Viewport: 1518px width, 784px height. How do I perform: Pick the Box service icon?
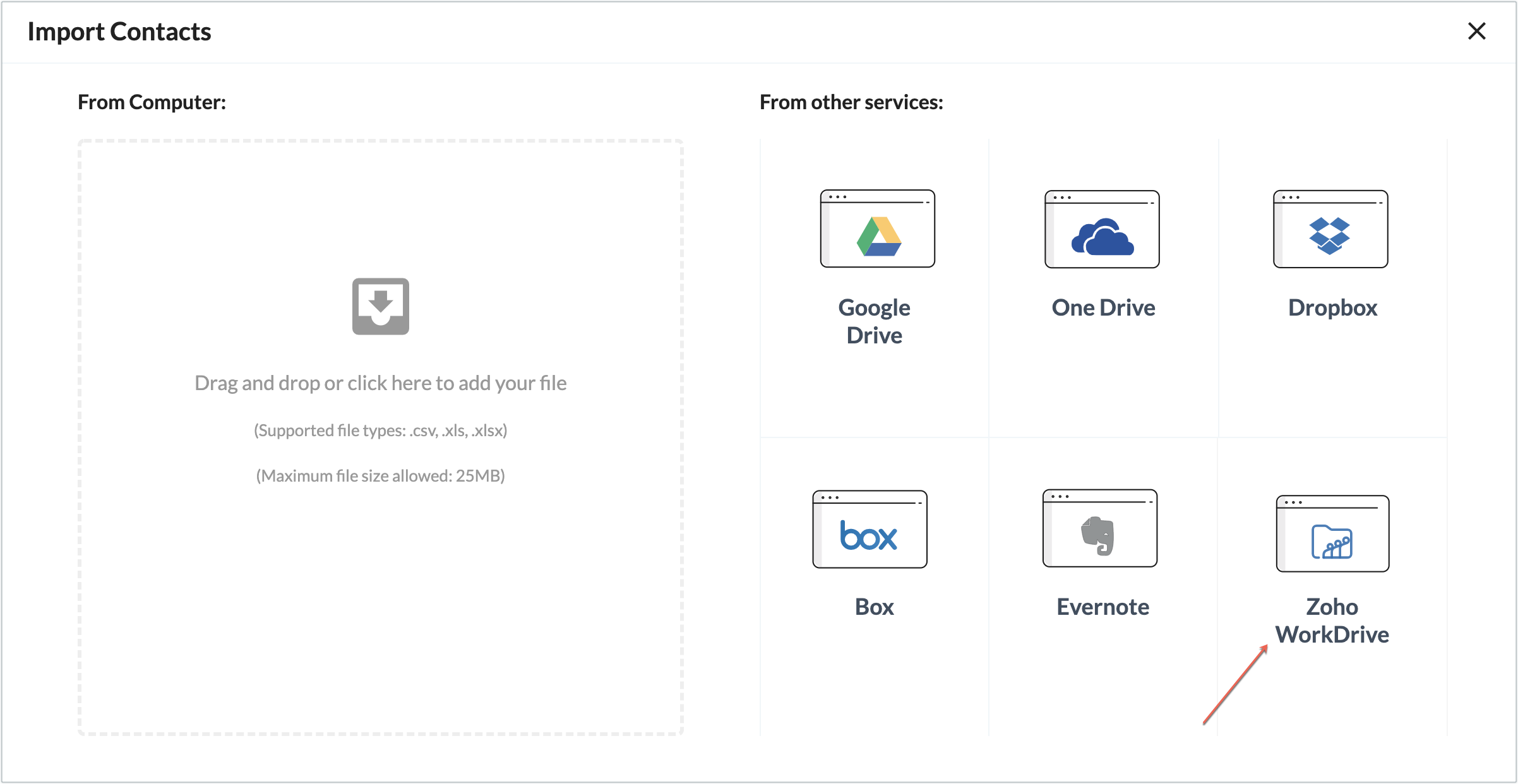point(870,529)
